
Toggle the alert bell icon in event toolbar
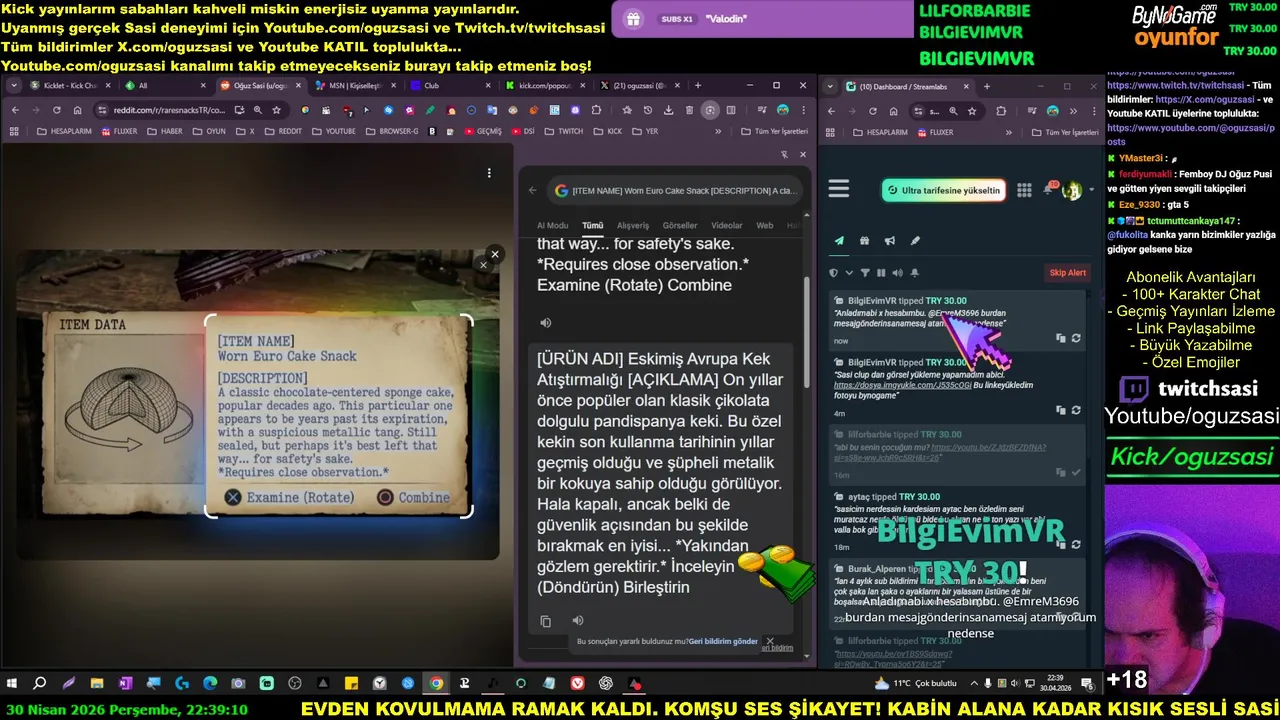pyautogui.click(x=914, y=273)
